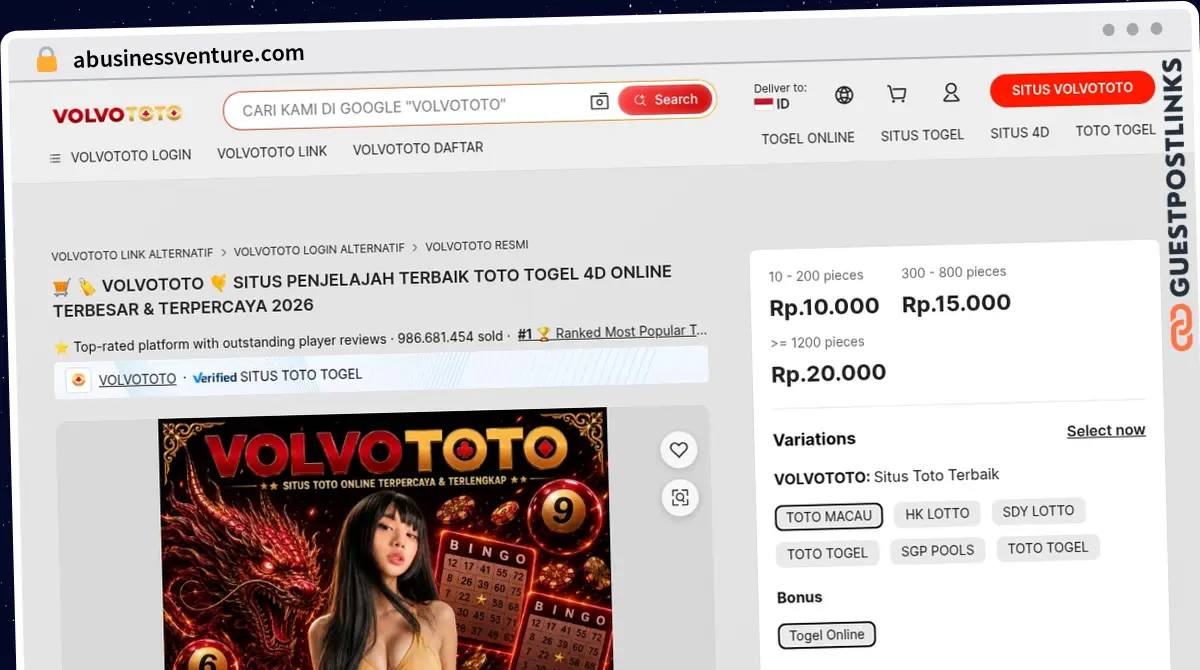Click the SITUS VOLVOTOTO red button
The height and width of the screenshot is (670, 1200).
1072,89
